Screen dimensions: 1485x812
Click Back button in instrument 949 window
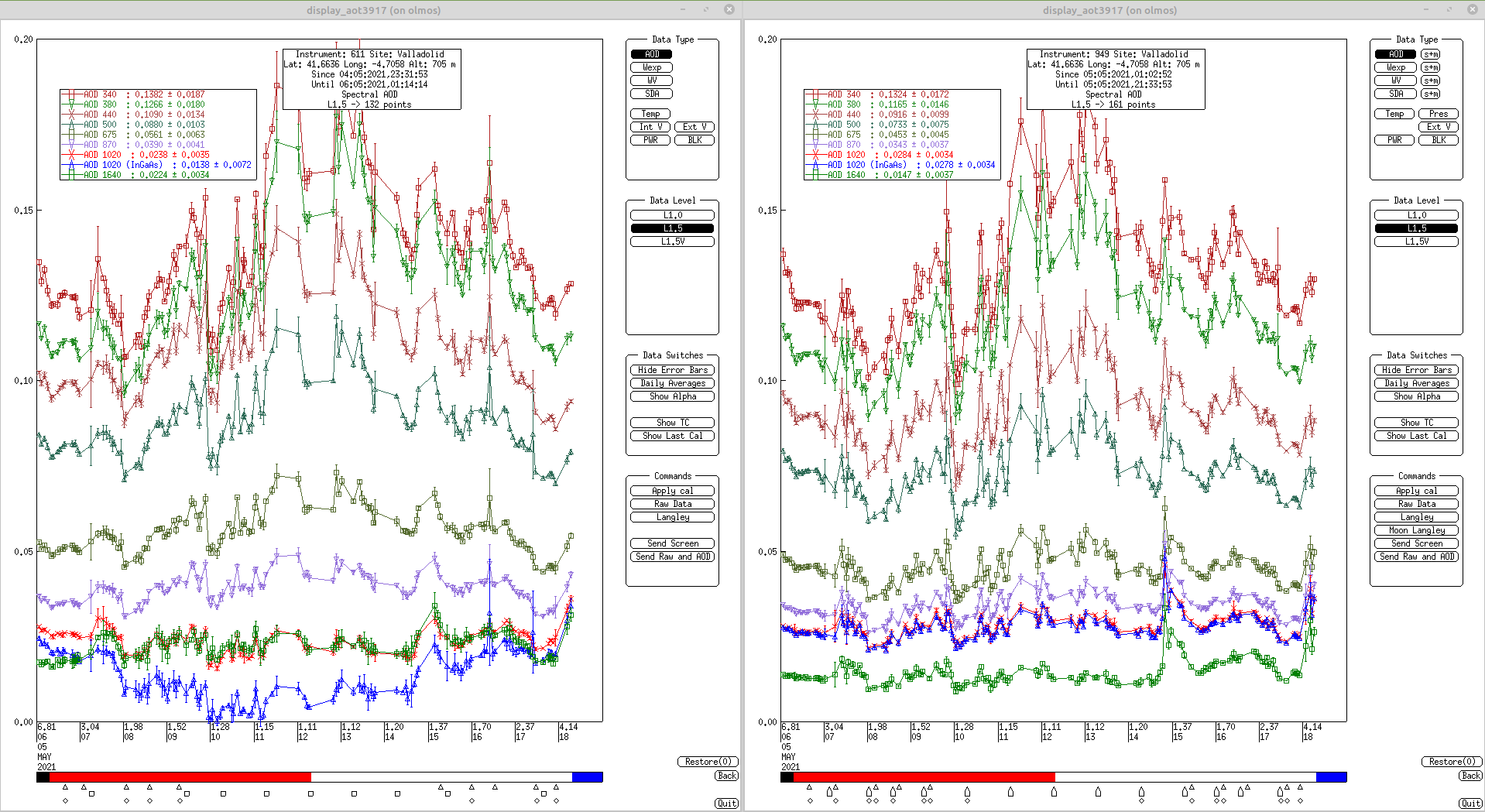tap(1471, 776)
